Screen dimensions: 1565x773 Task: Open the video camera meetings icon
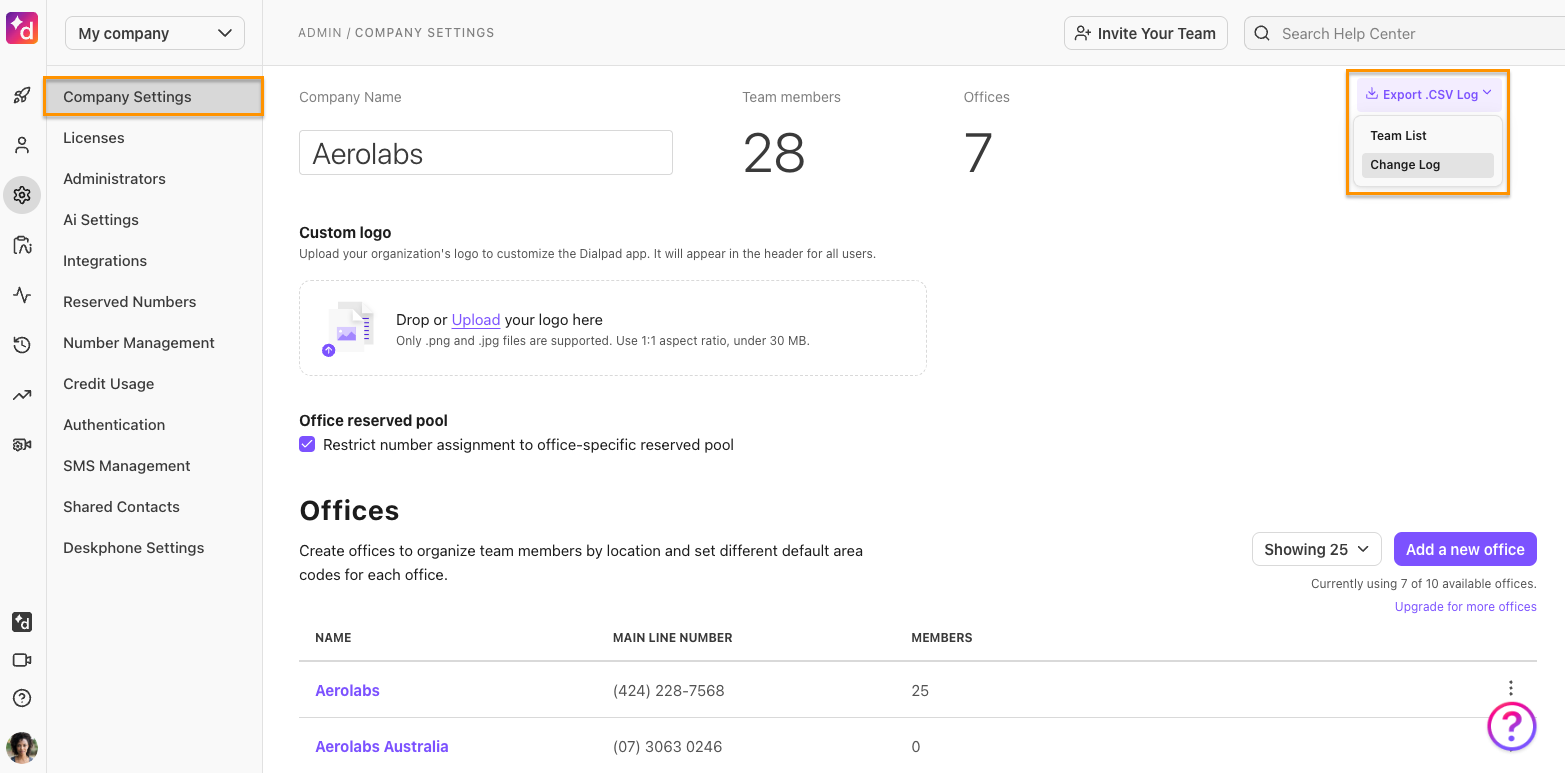pos(22,660)
